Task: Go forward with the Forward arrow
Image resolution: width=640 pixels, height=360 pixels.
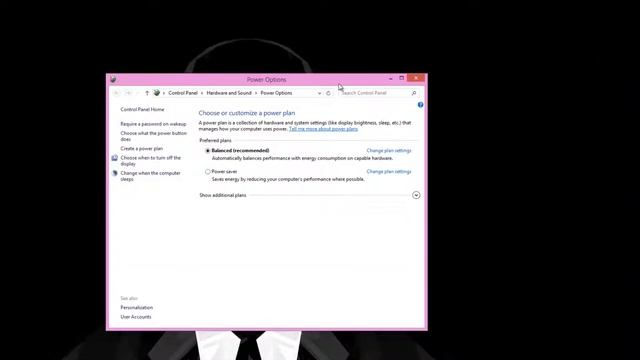Action: [x=128, y=93]
